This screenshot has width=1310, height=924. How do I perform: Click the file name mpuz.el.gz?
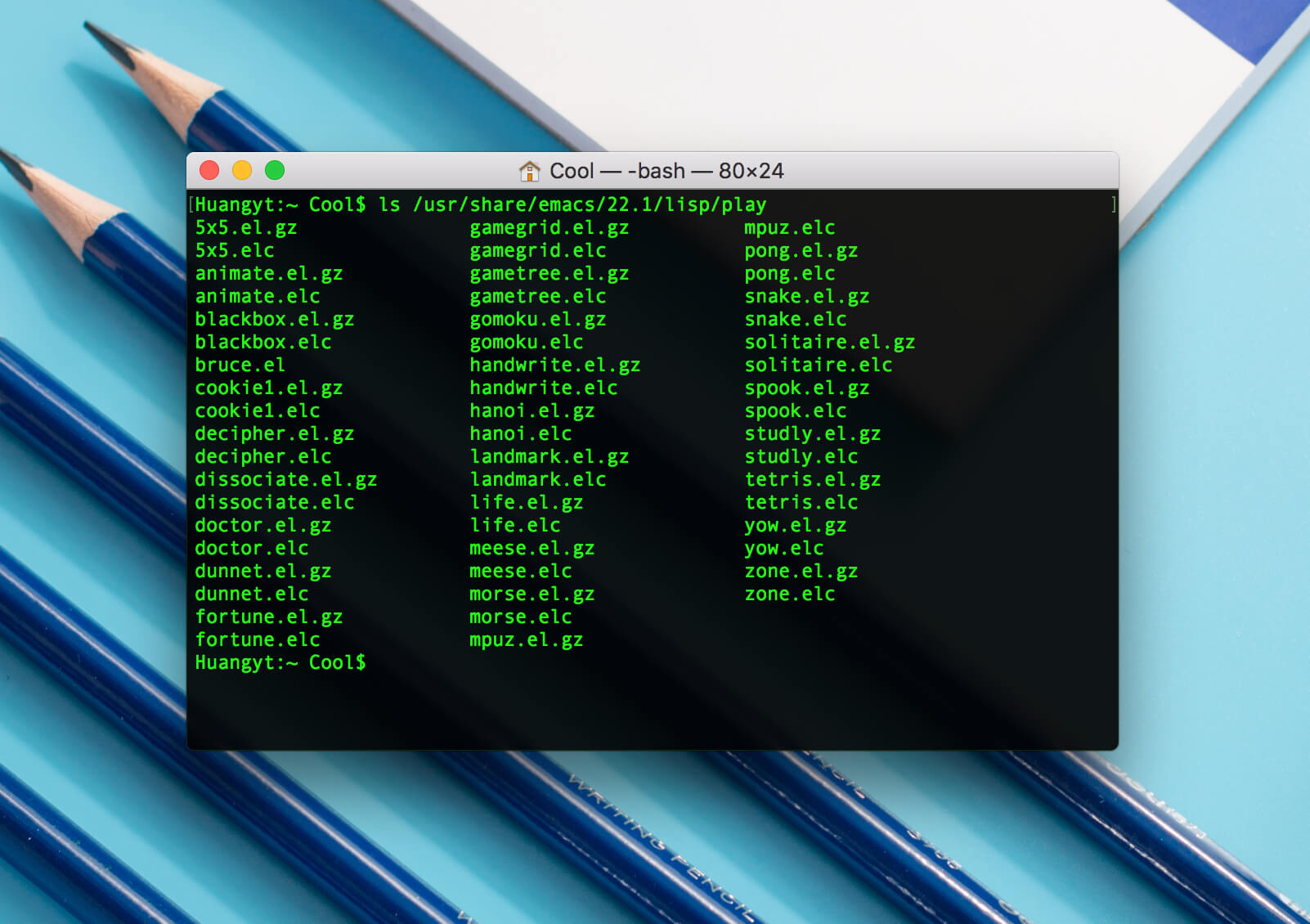click(527, 639)
